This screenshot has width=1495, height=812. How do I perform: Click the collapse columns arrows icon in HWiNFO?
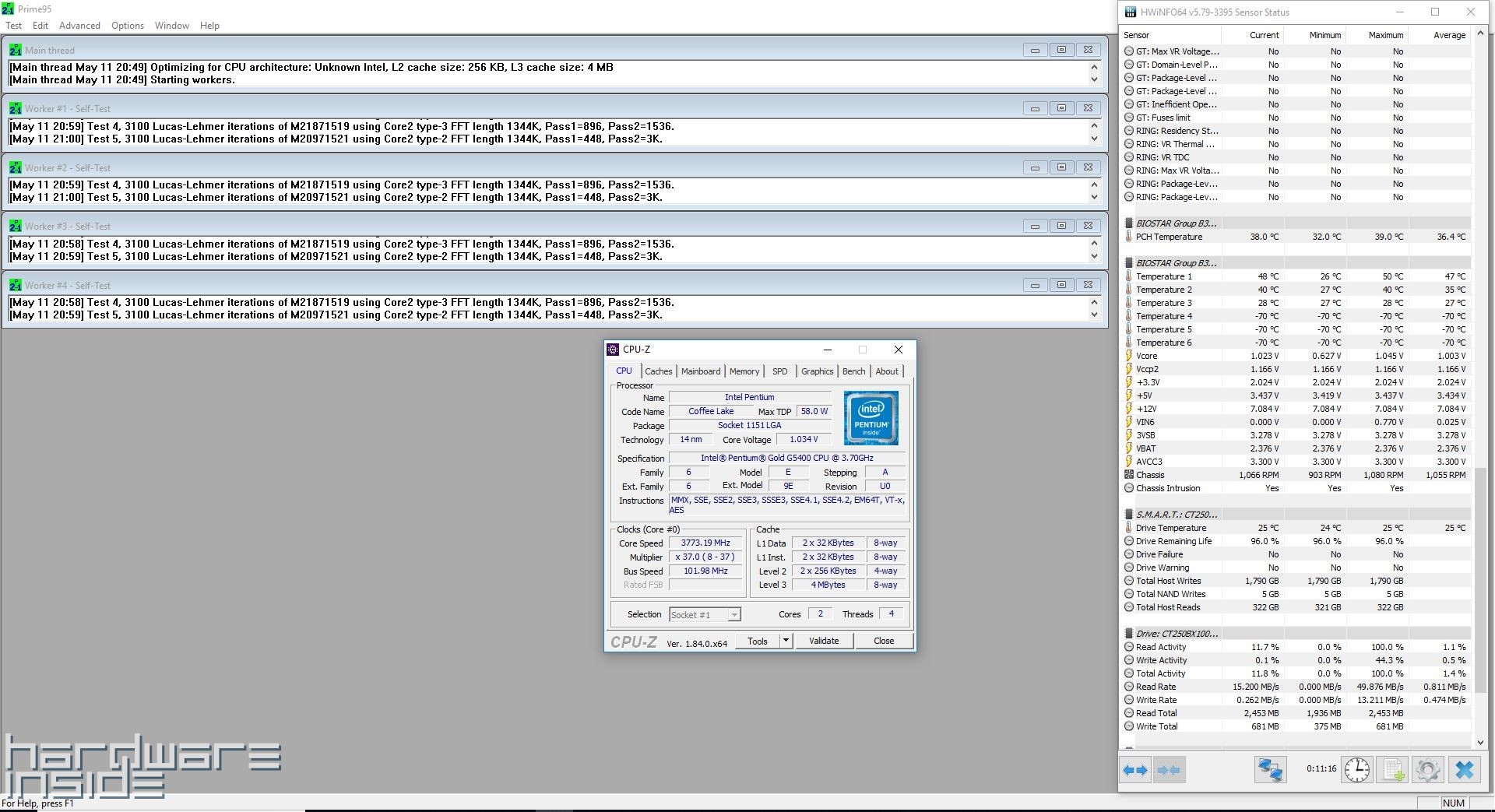tap(1169, 770)
